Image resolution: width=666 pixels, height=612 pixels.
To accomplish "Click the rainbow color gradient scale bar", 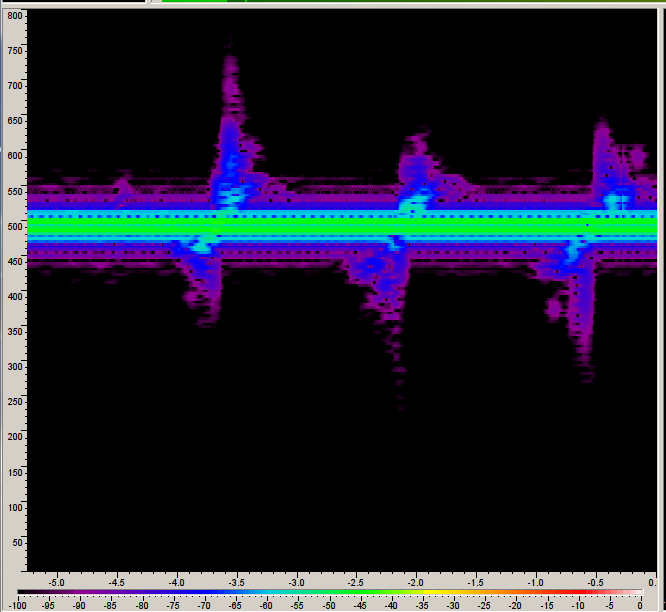I will (330, 592).
